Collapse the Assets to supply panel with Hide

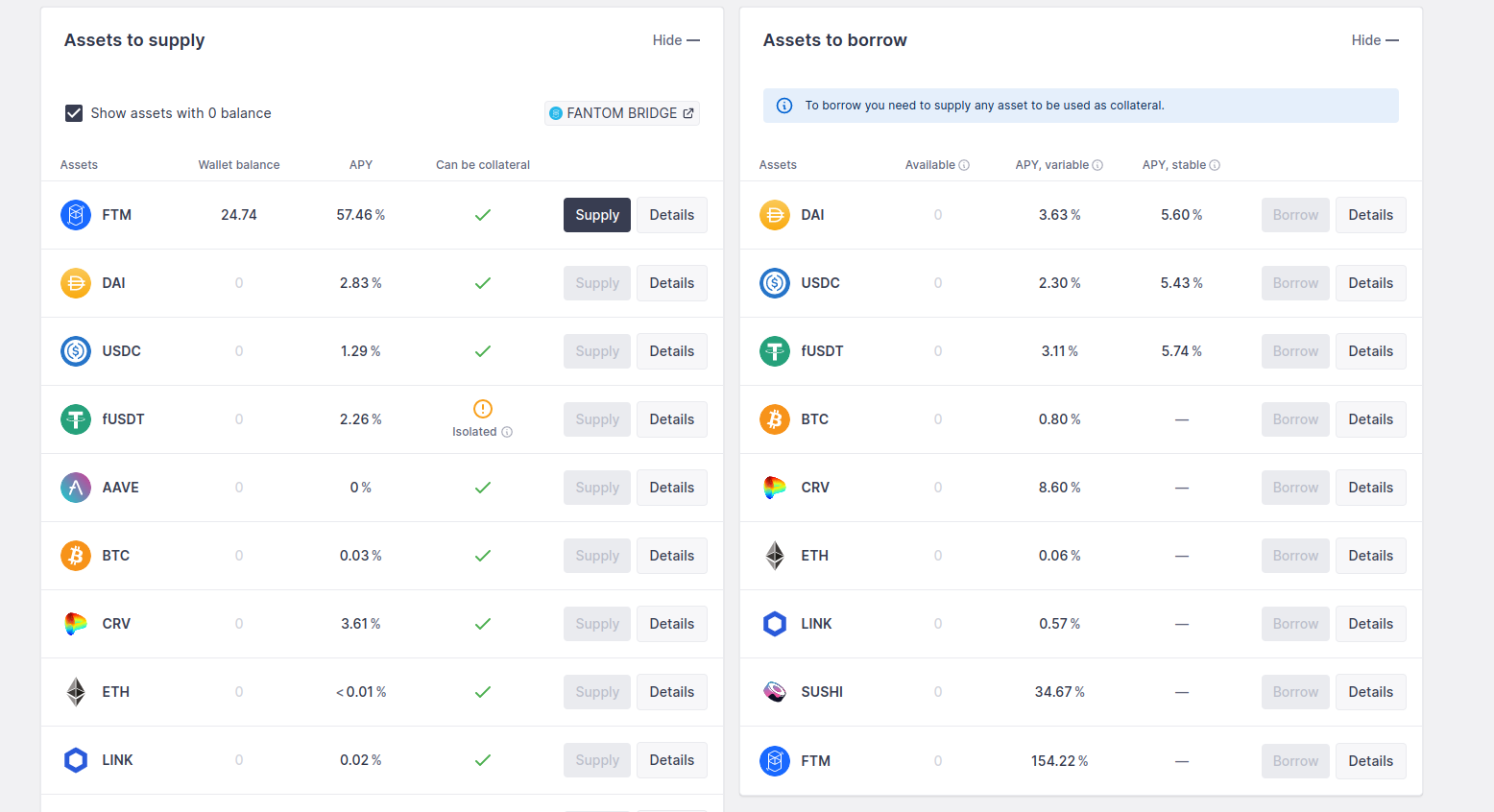coord(676,40)
